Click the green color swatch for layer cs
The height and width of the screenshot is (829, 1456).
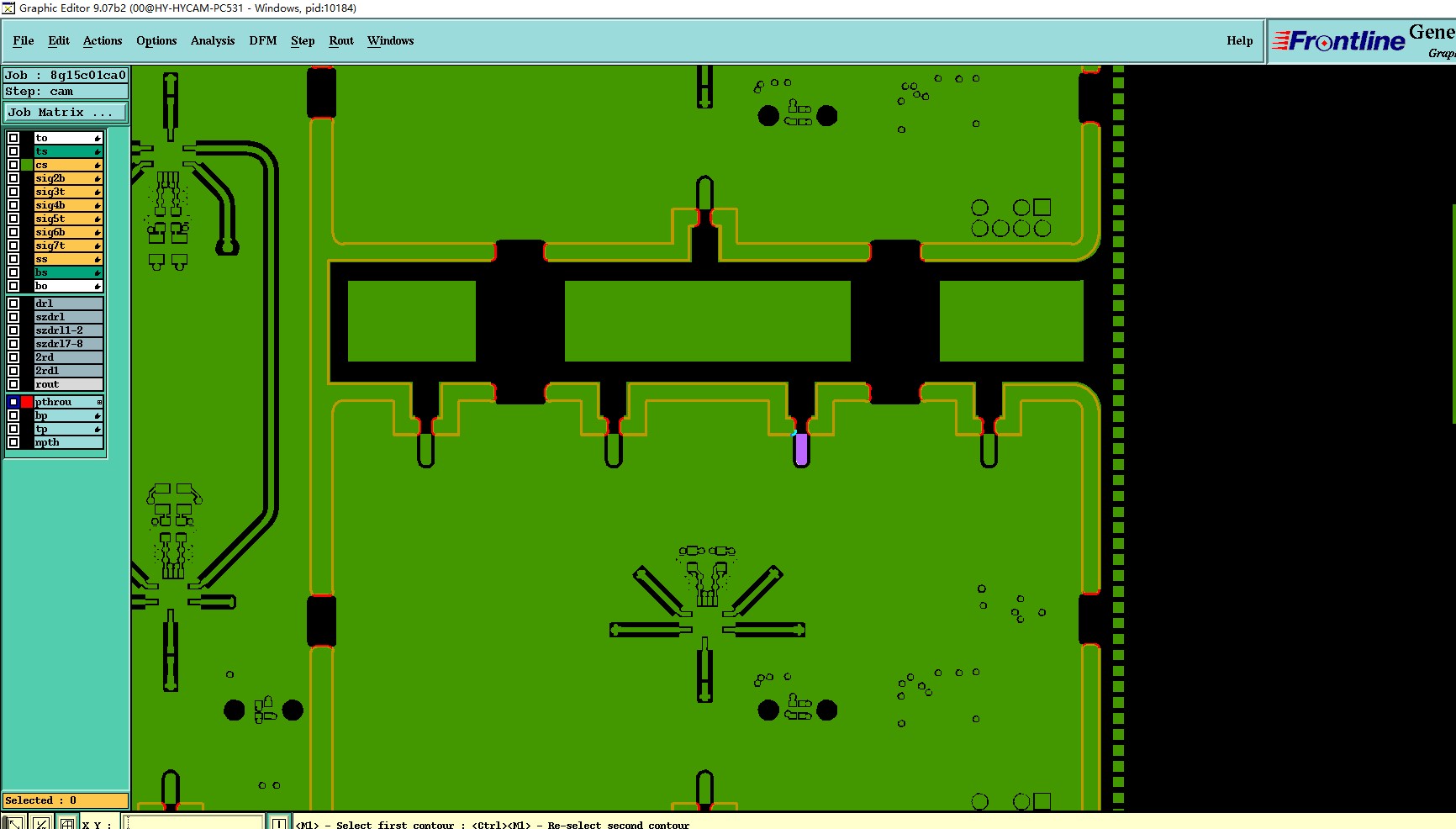(x=27, y=165)
